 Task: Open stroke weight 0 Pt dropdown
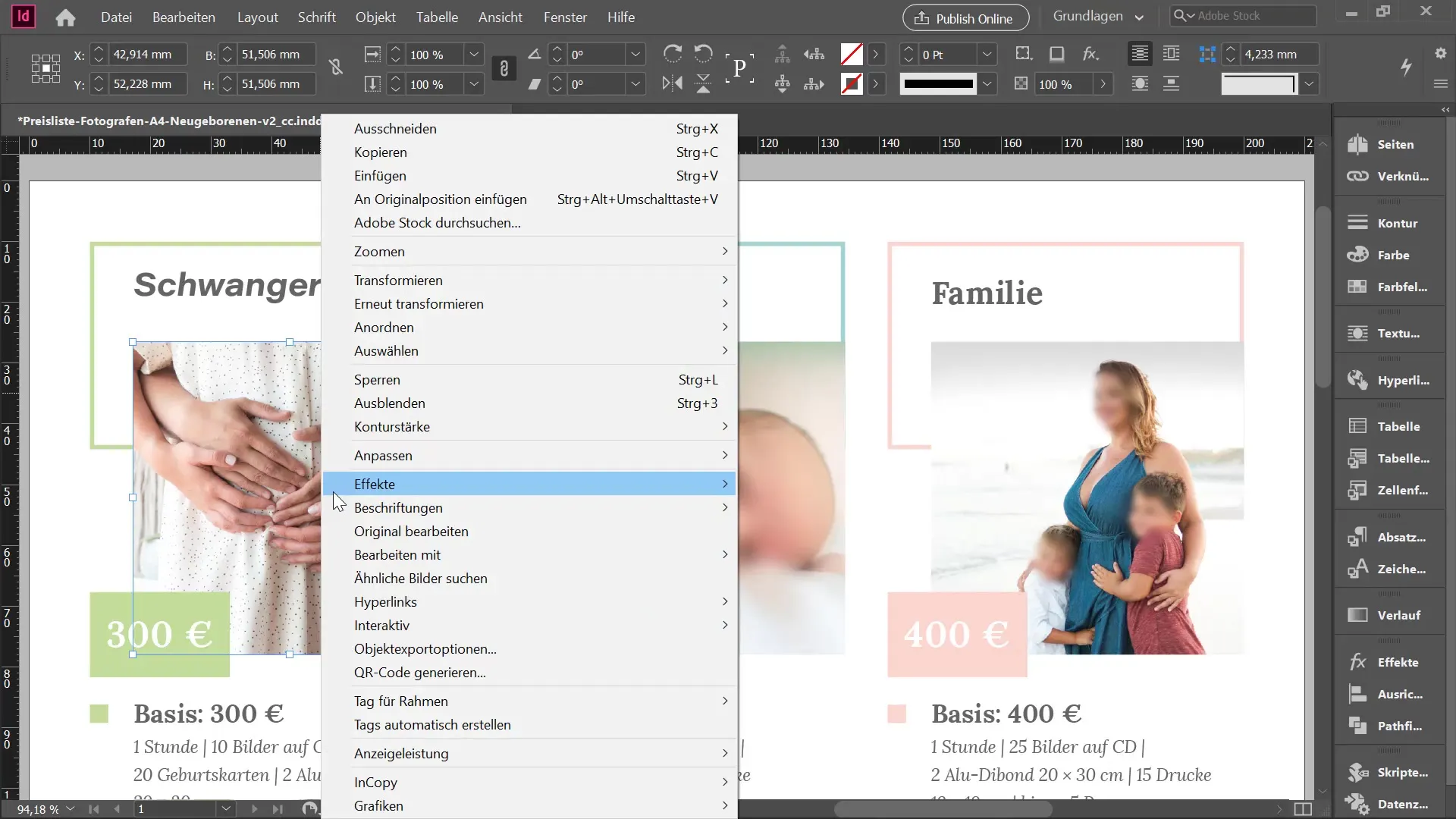[987, 55]
